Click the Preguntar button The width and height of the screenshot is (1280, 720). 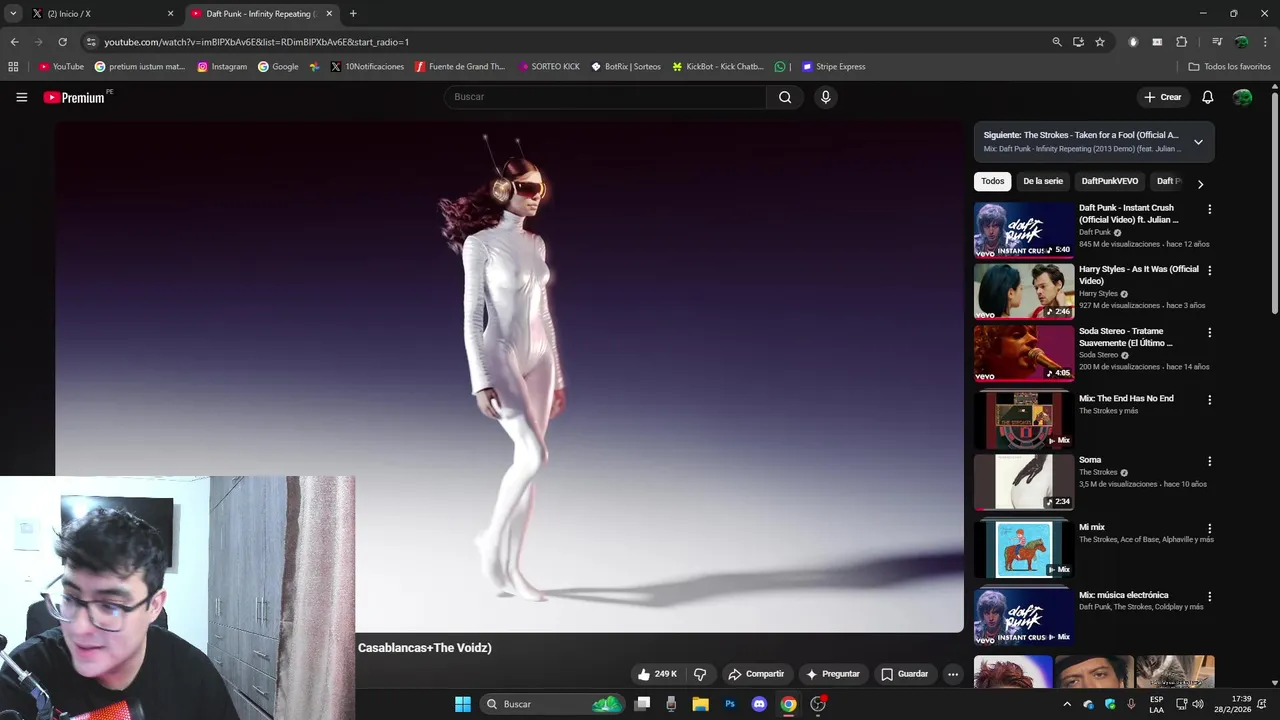point(833,674)
